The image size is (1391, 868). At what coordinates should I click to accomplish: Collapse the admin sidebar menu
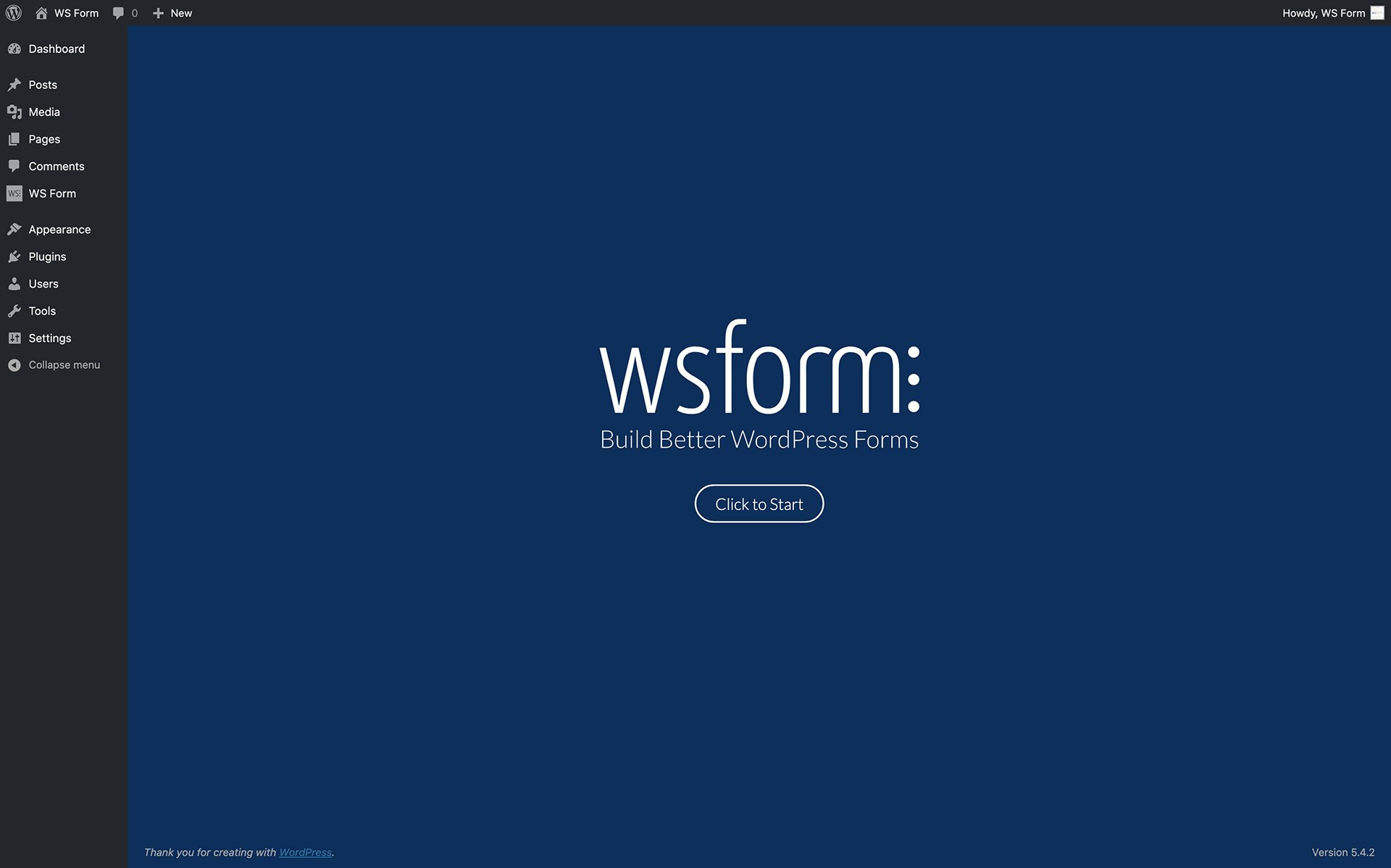point(54,364)
